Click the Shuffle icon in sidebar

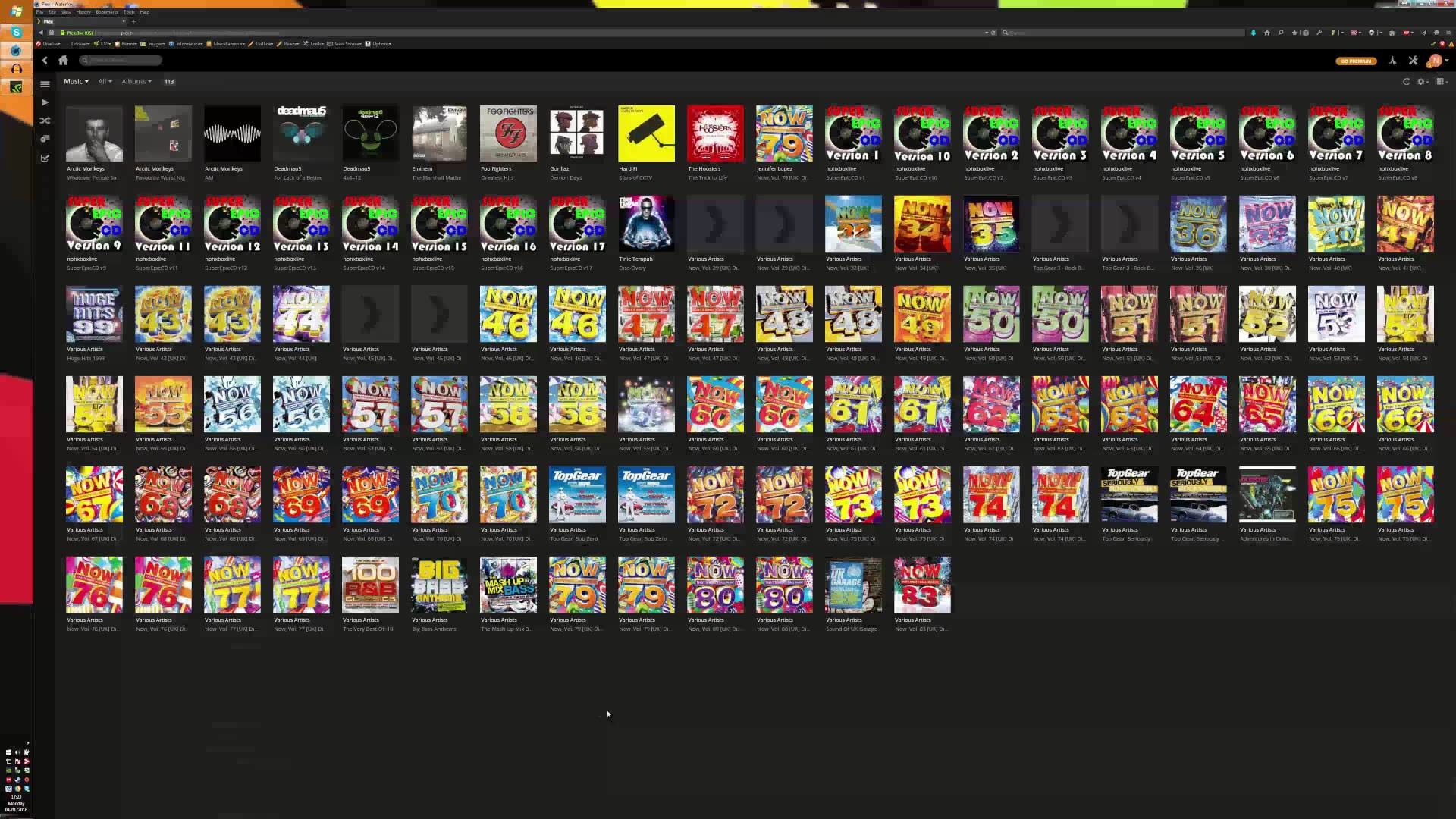pyautogui.click(x=45, y=121)
